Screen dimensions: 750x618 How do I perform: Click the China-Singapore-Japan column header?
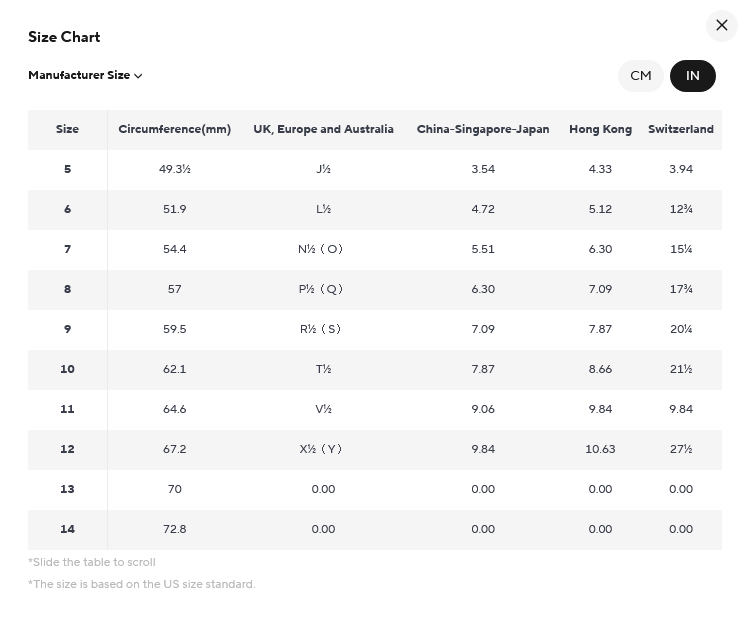point(483,129)
